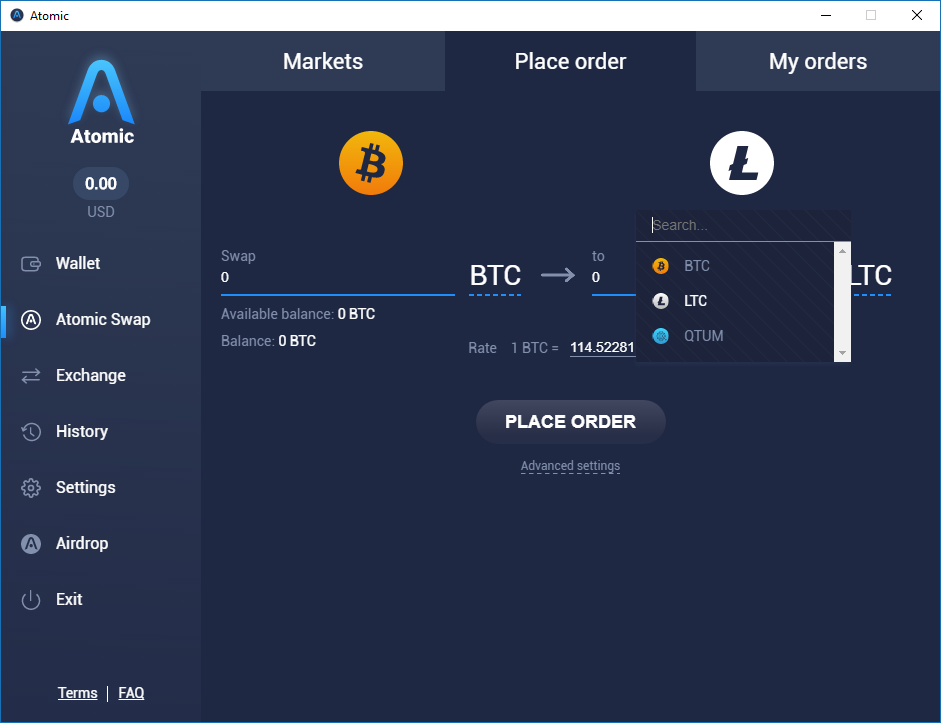Focus the Swap amount input field

click(x=337, y=277)
